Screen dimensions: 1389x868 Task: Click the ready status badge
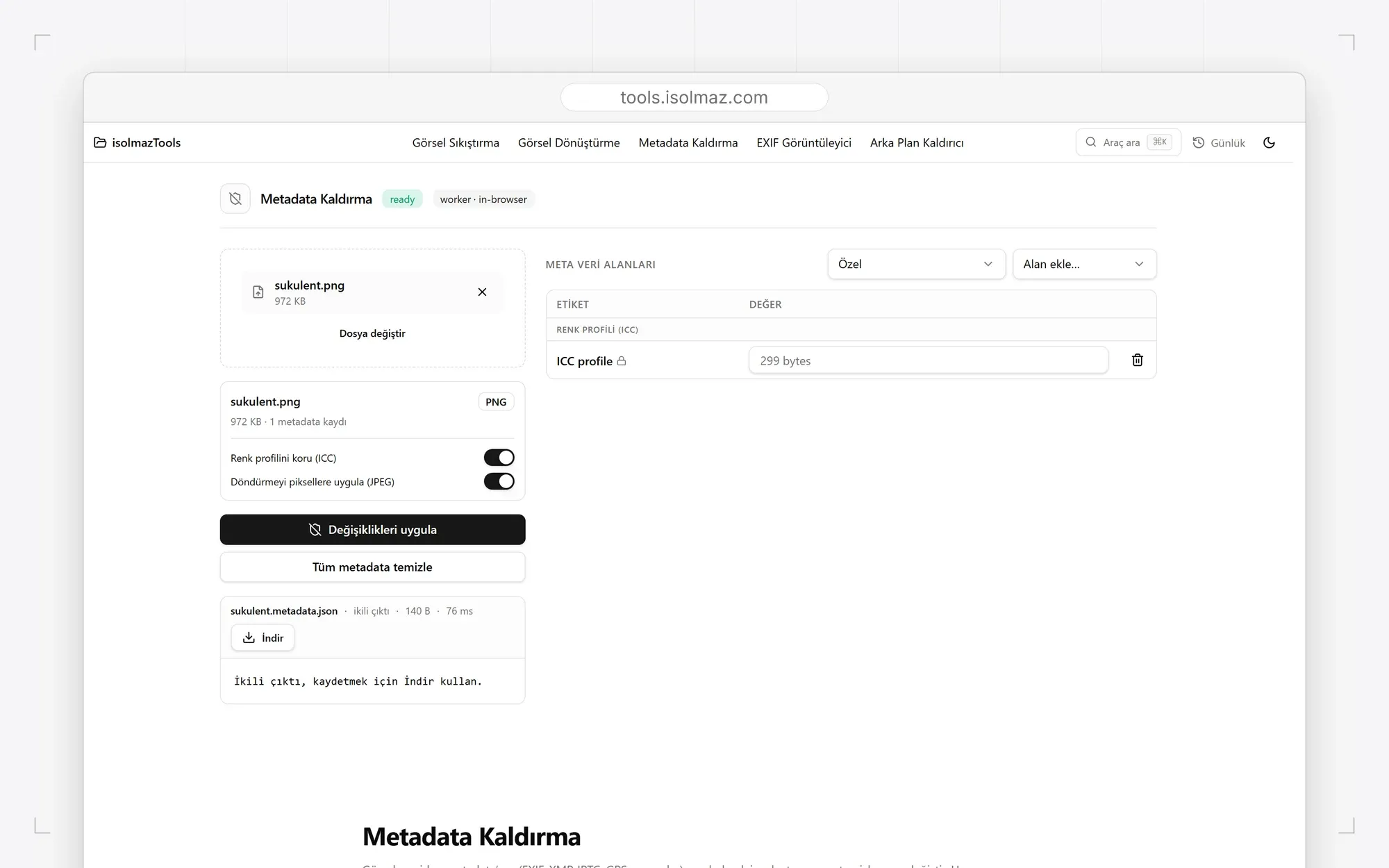pyautogui.click(x=402, y=199)
